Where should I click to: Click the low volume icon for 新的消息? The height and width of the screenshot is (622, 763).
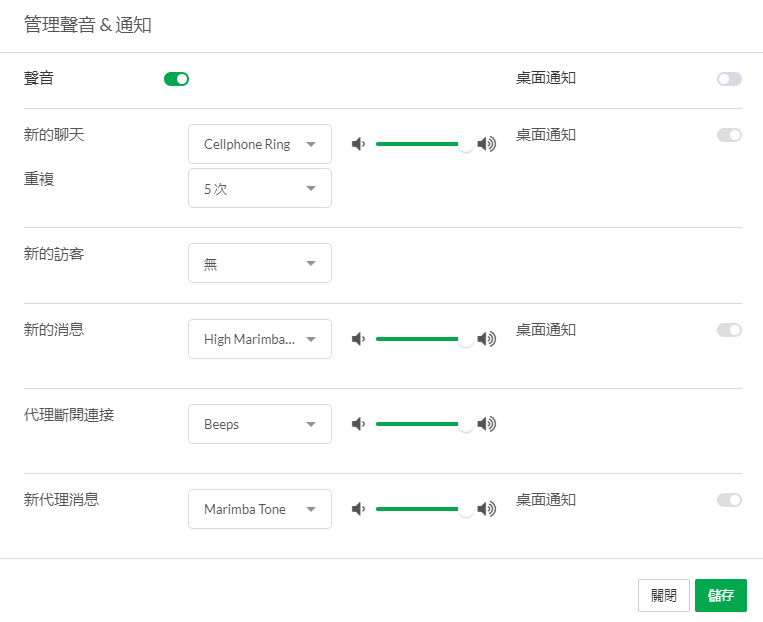[359, 339]
